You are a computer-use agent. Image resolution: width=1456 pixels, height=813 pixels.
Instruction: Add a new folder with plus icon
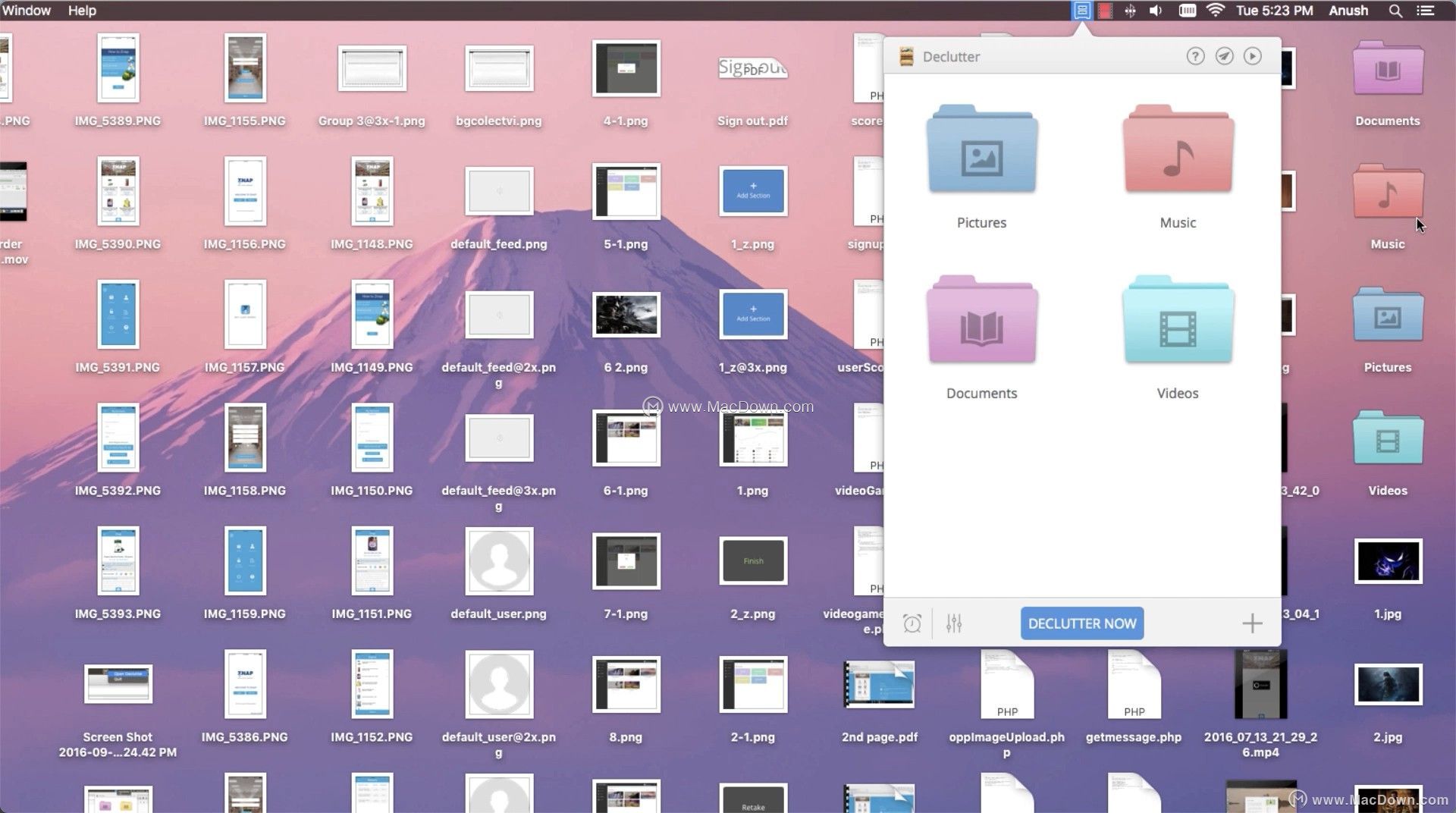[x=1252, y=623]
